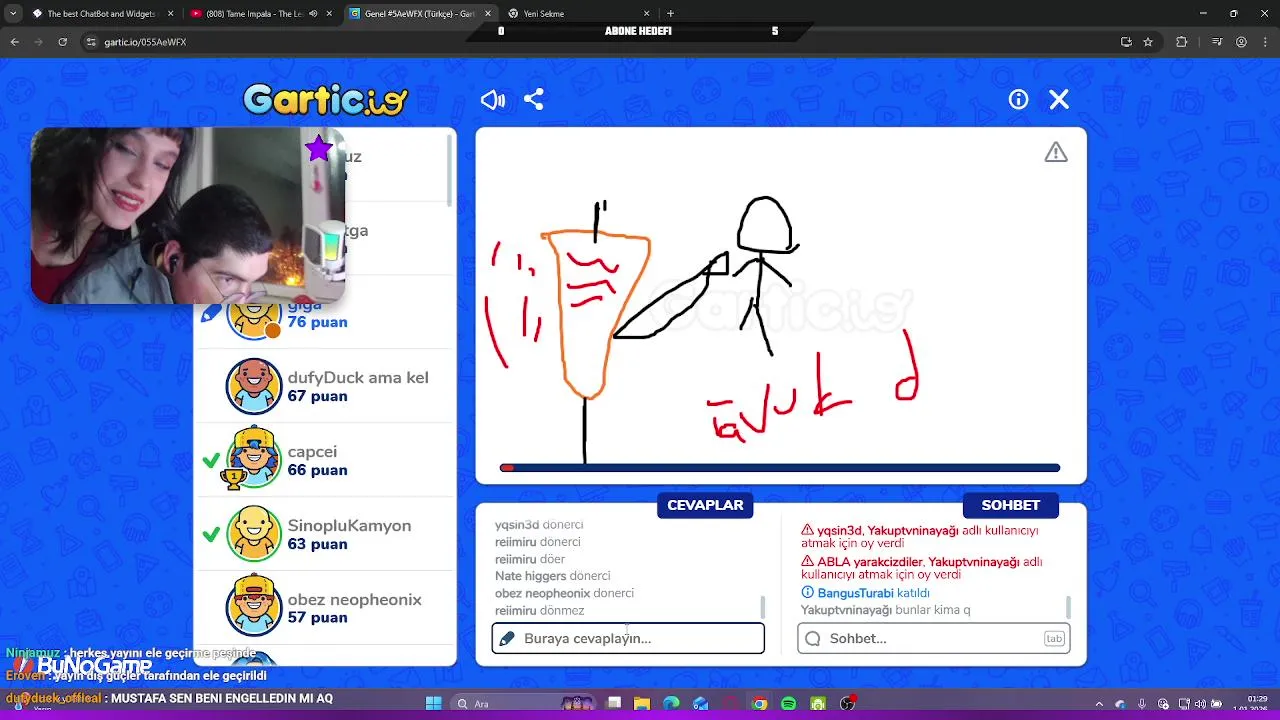Click yqsin3d vote kick message
The width and height of the screenshot is (1280, 720).
pyautogui.click(x=920, y=536)
